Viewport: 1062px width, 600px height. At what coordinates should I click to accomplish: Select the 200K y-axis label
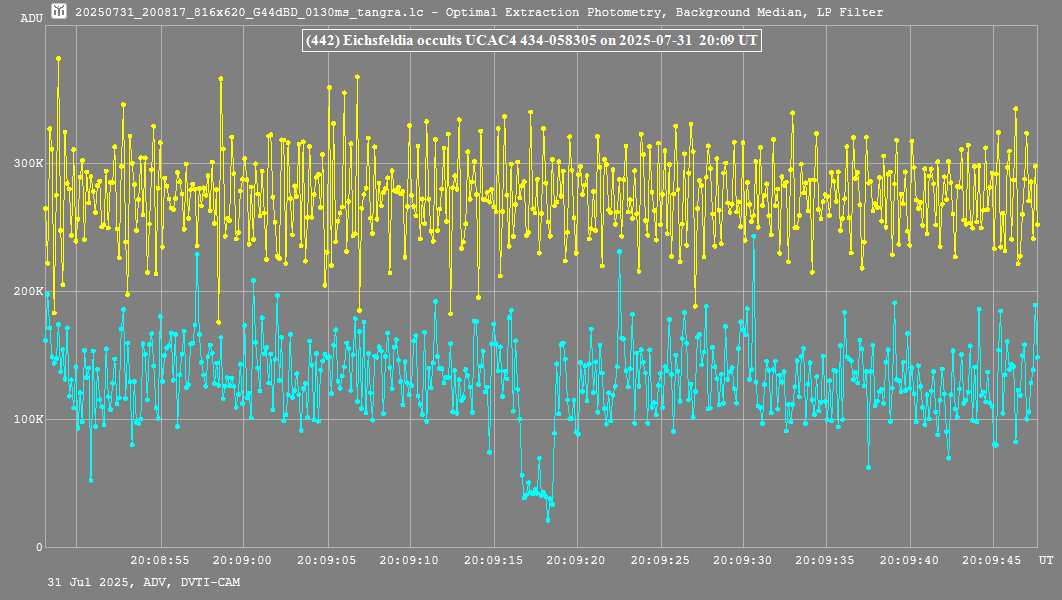click(x=27, y=291)
